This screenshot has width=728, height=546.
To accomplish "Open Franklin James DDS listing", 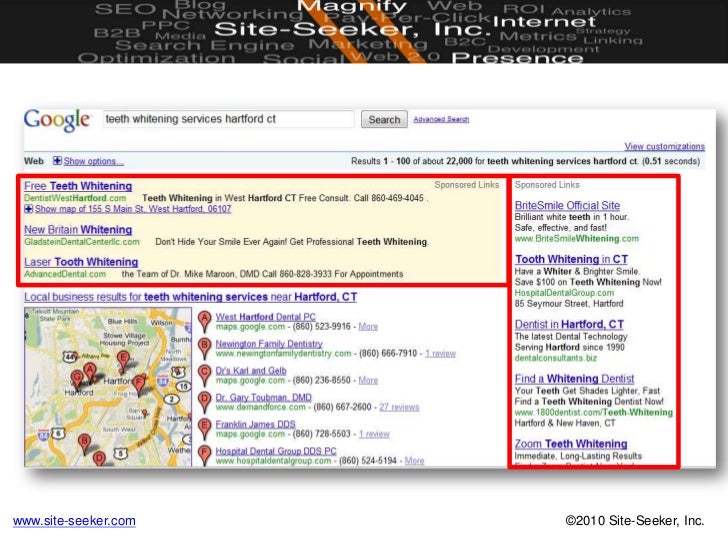I will [255, 424].
